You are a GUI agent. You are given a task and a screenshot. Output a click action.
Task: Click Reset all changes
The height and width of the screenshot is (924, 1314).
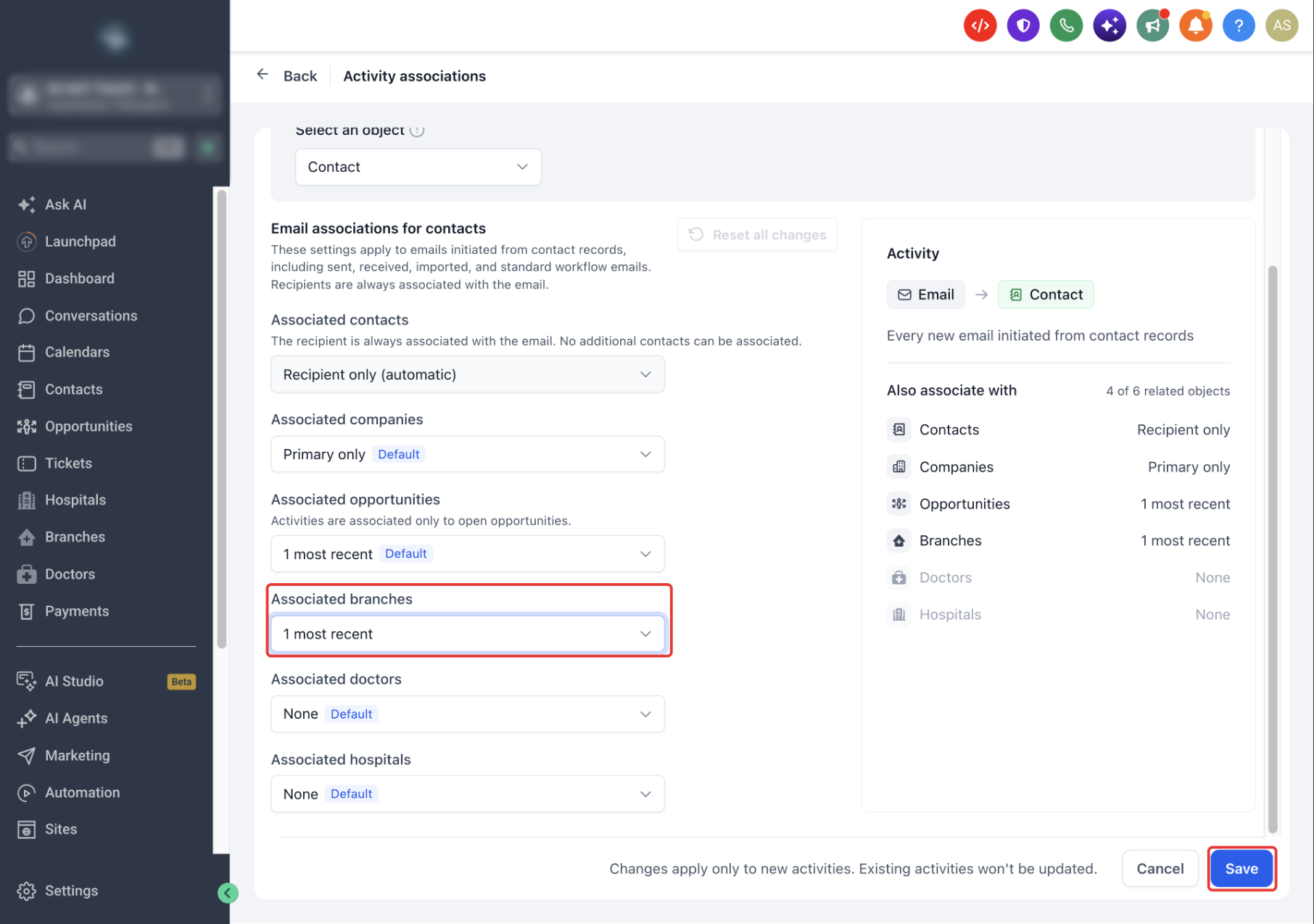(x=758, y=235)
